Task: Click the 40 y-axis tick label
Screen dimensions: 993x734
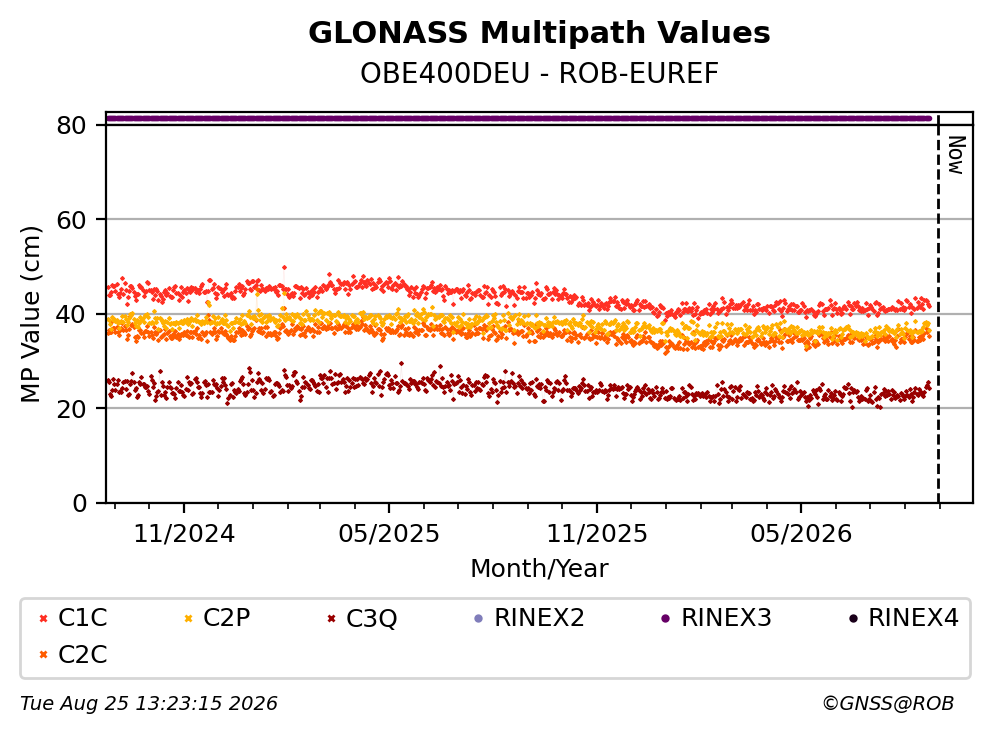Action: click(x=71, y=314)
